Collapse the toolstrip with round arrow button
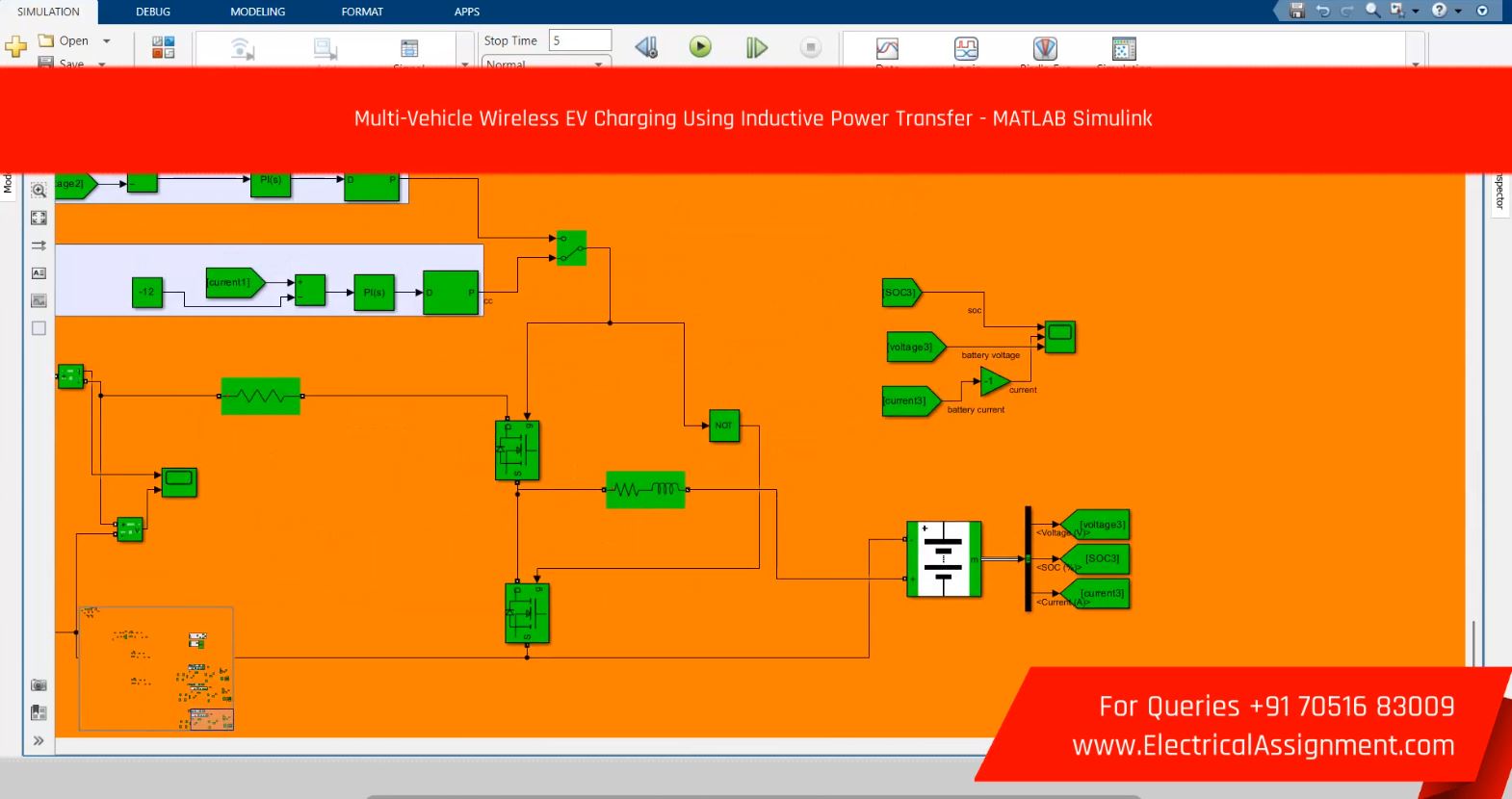 1482,11
